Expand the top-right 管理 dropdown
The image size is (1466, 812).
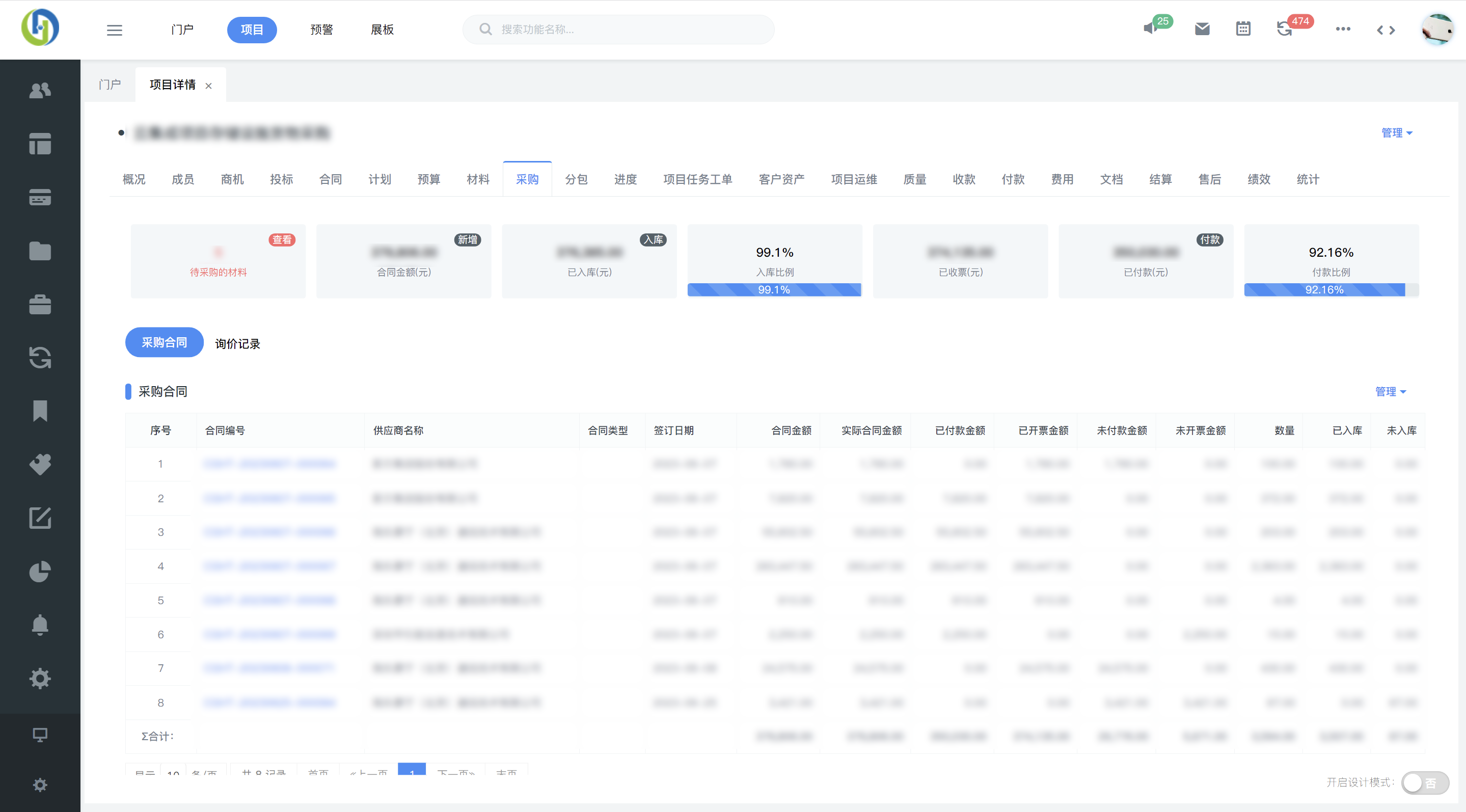pos(1397,132)
